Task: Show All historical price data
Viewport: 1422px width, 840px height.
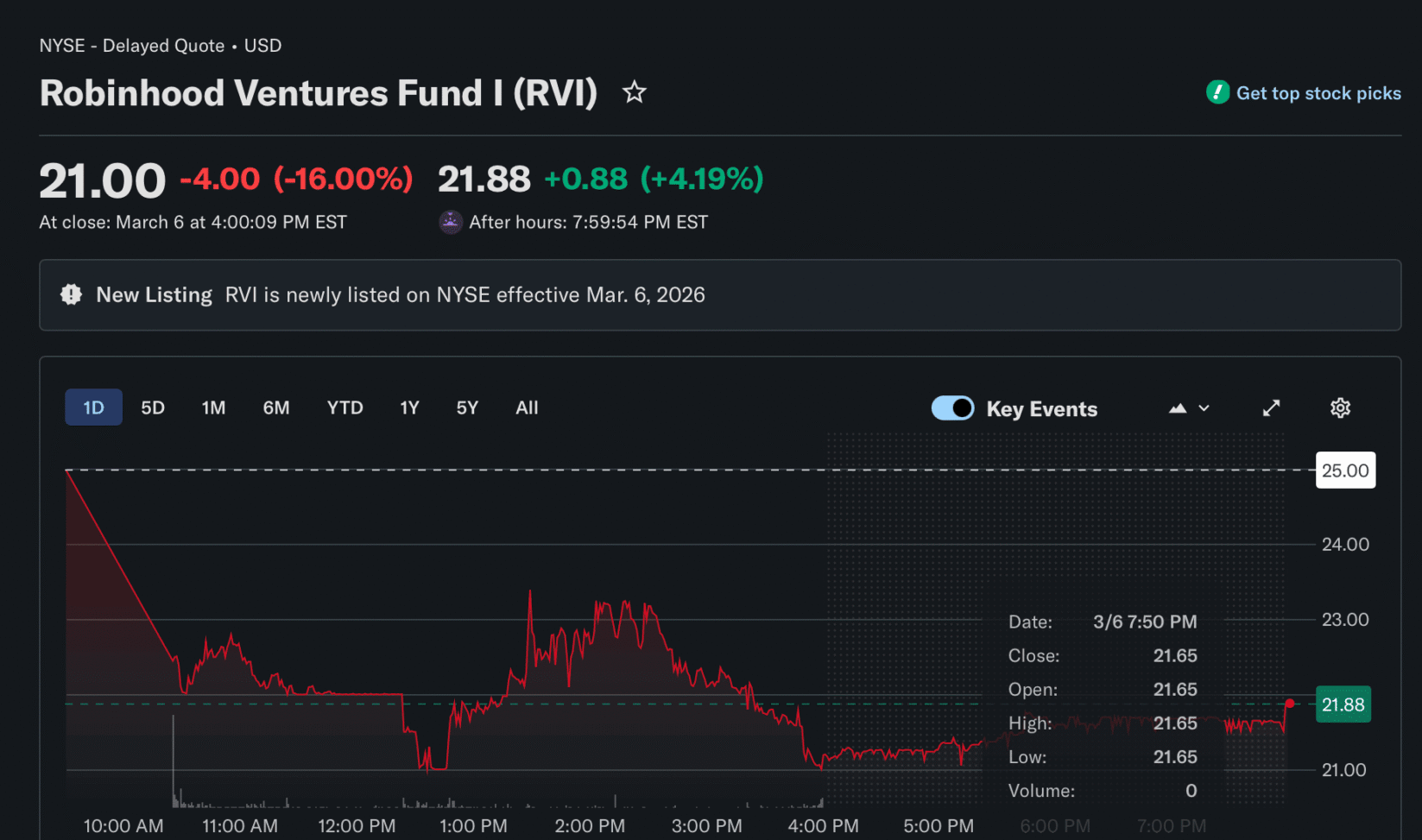Action: (527, 408)
